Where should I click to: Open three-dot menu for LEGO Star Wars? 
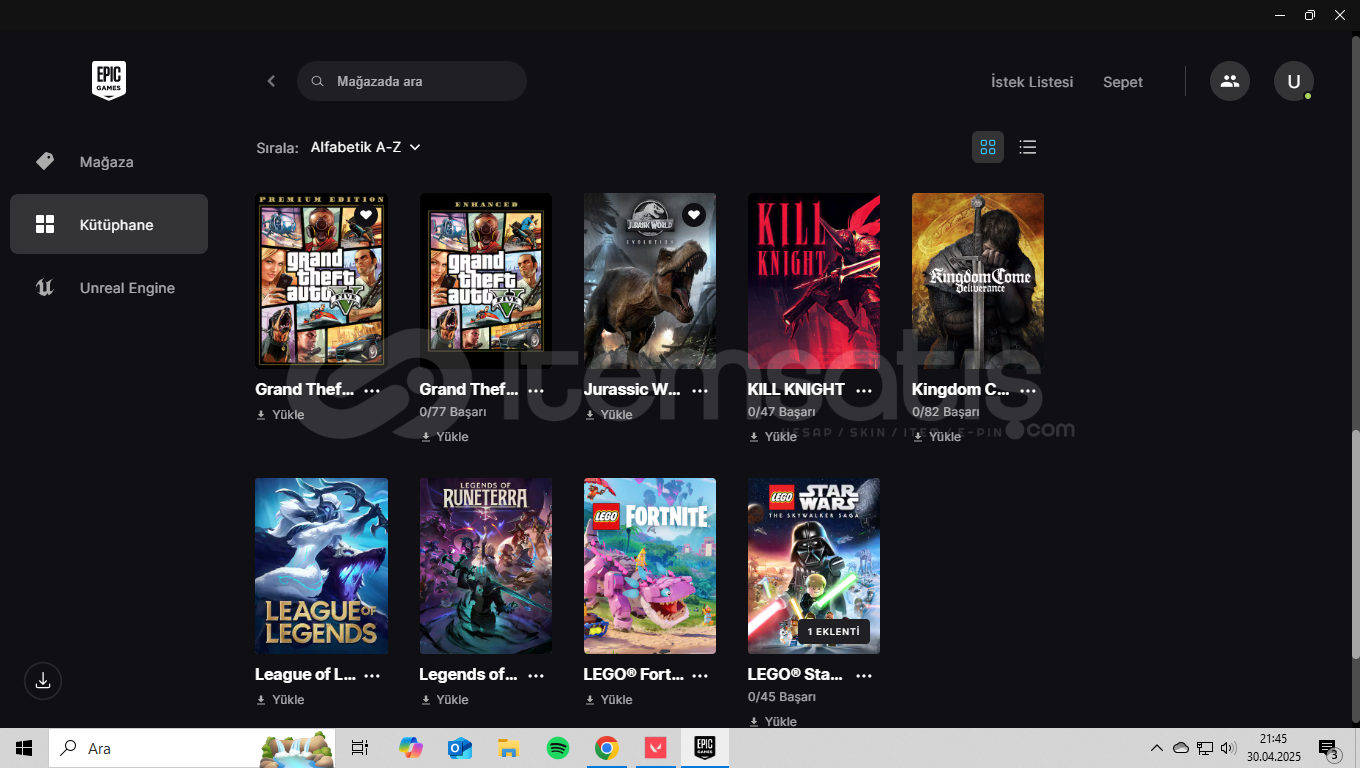[864, 675]
